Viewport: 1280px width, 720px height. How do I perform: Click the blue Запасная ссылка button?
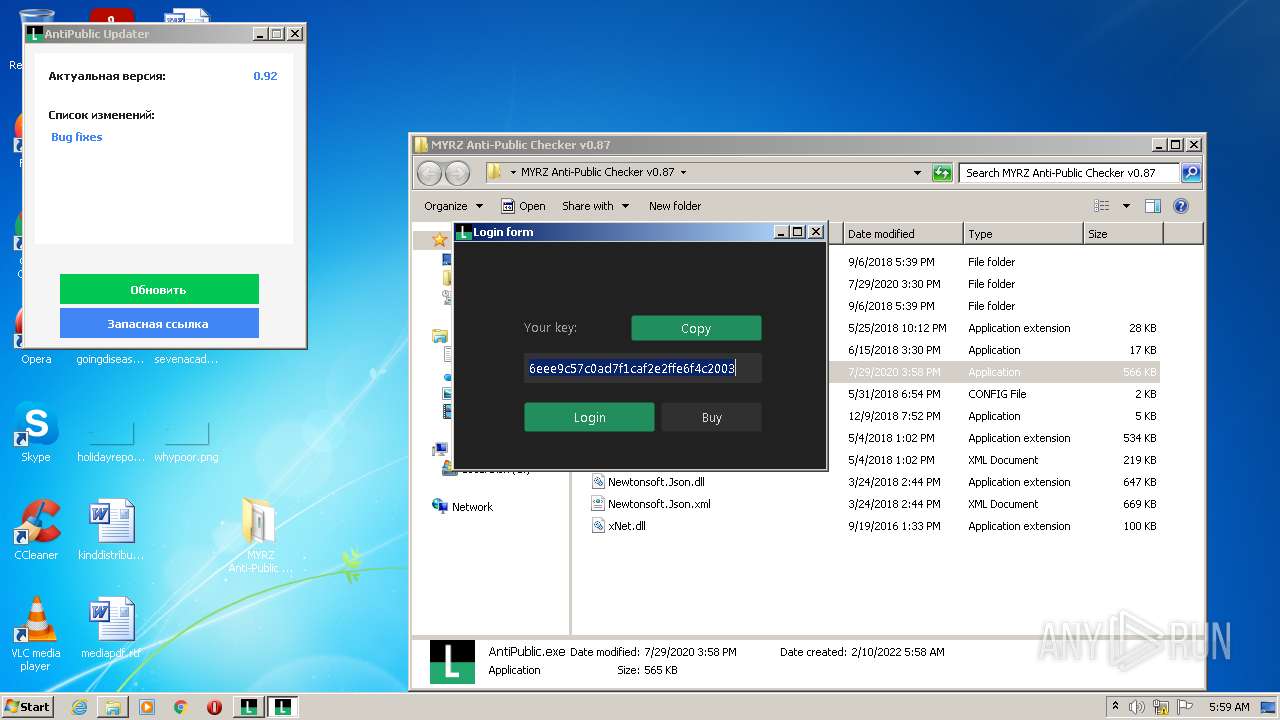click(x=159, y=323)
